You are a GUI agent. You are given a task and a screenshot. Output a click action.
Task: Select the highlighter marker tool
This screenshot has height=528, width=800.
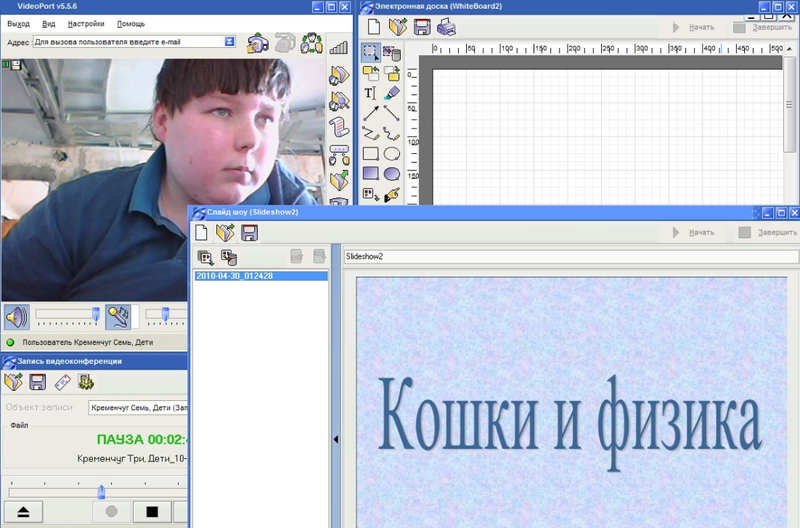pos(392,93)
